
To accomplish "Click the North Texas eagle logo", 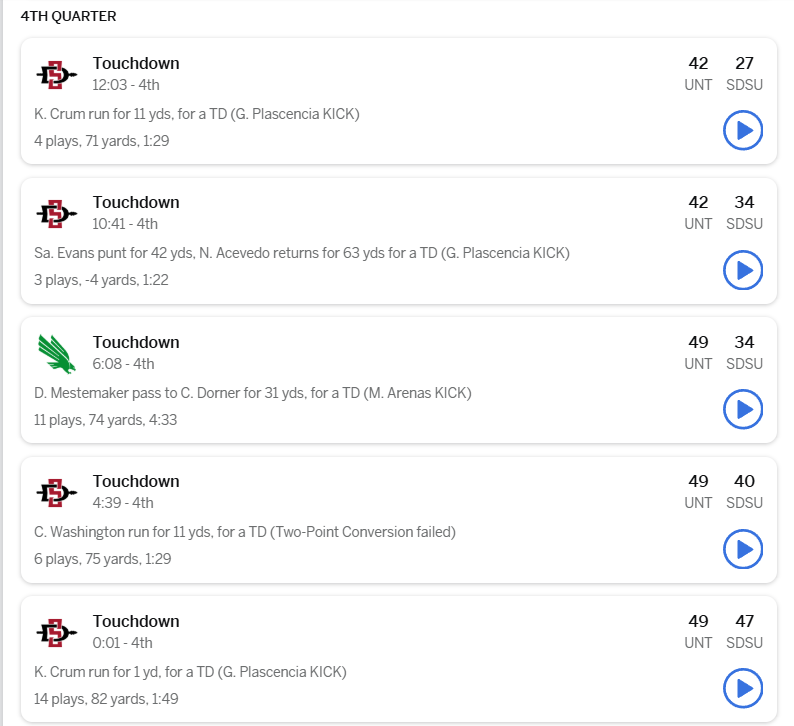I will click(x=56, y=353).
